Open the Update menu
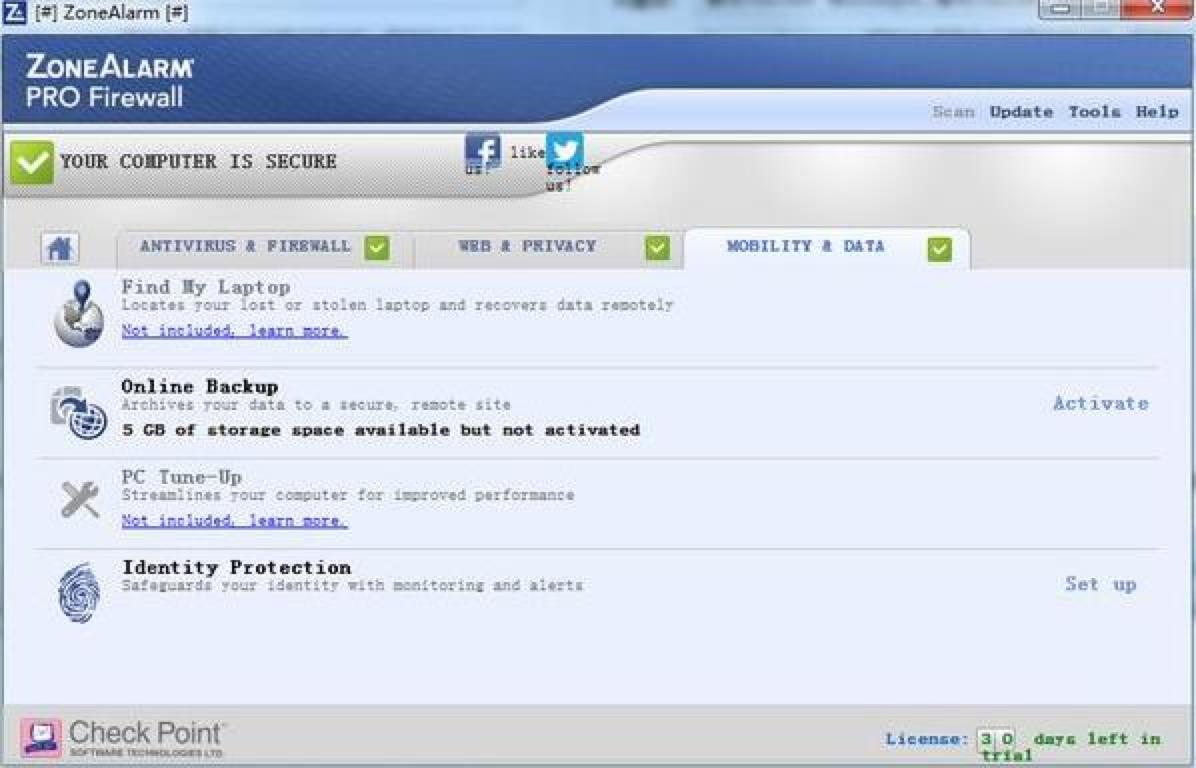 (1021, 111)
